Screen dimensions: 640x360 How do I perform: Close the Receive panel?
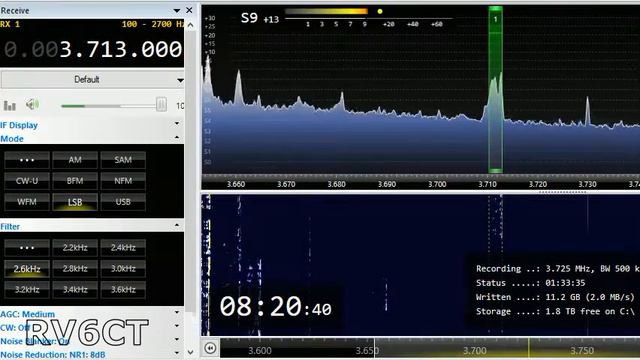(x=189, y=10)
